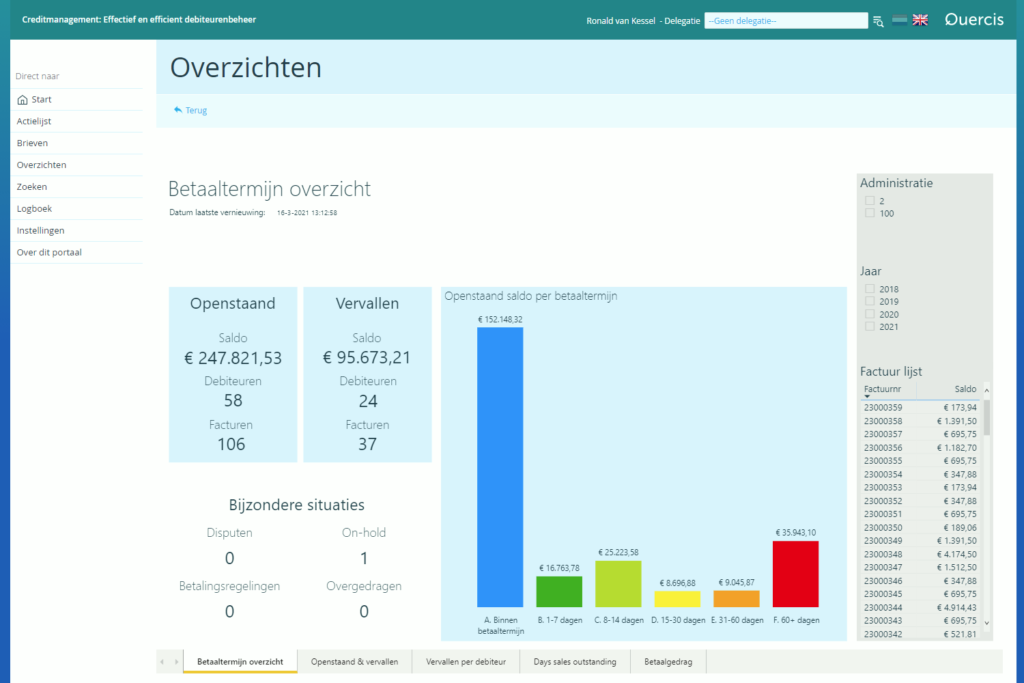Go to Actielijst in the sidebar

(34, 121)
